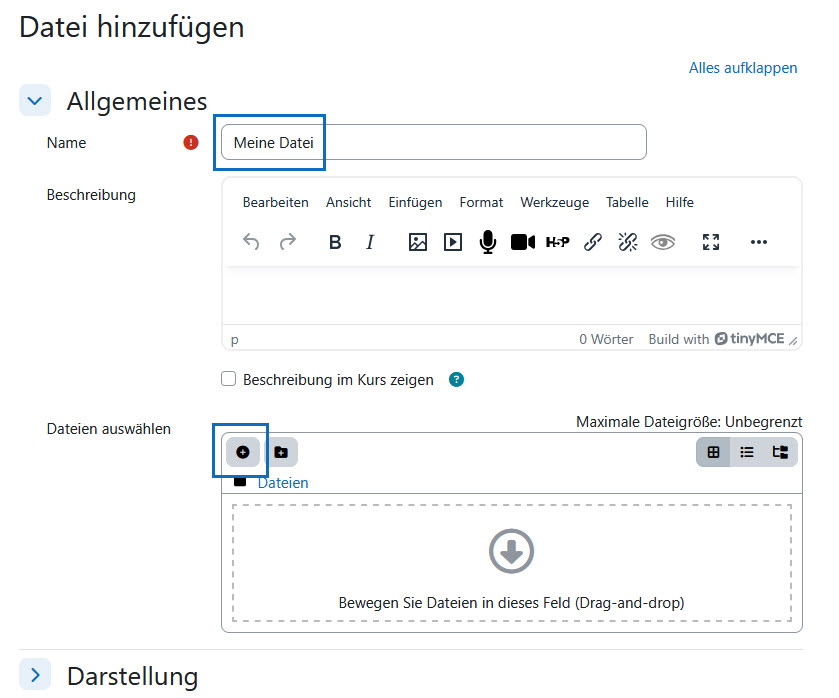
Task: Click the 0 Wörter word count
Action: 606,339
